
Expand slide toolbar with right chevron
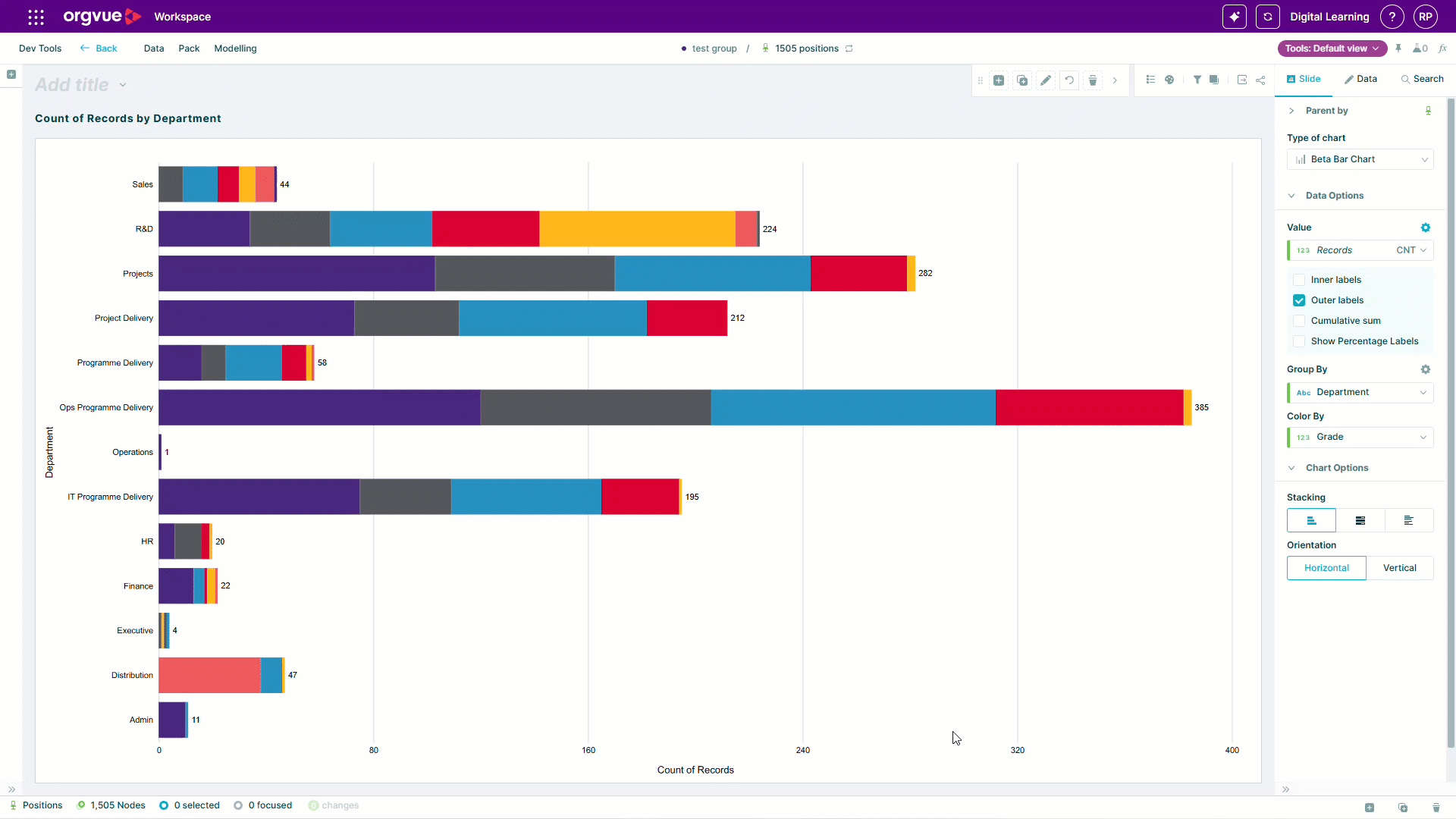coord(1115,80)
